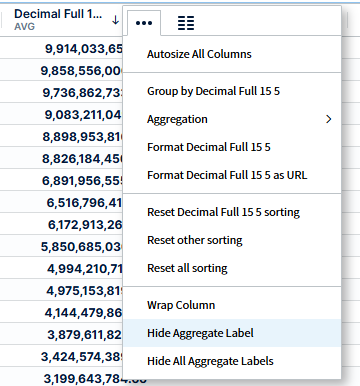Select the cell starting 8,898,953

(x=61, y=137)
